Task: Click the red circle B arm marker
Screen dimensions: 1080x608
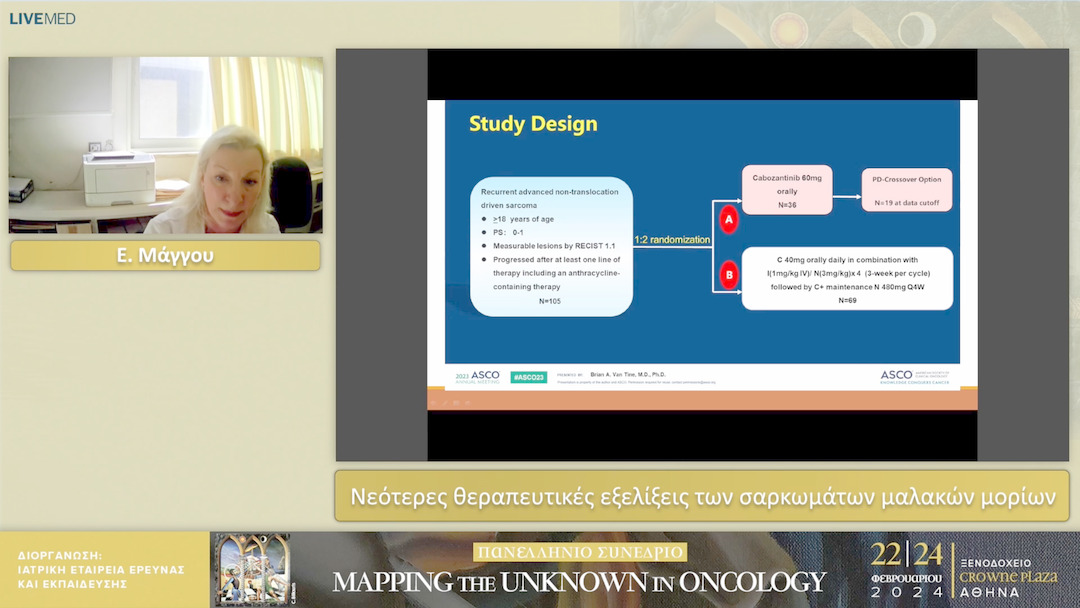Action: pyautogui.click(x=728, y=275)
